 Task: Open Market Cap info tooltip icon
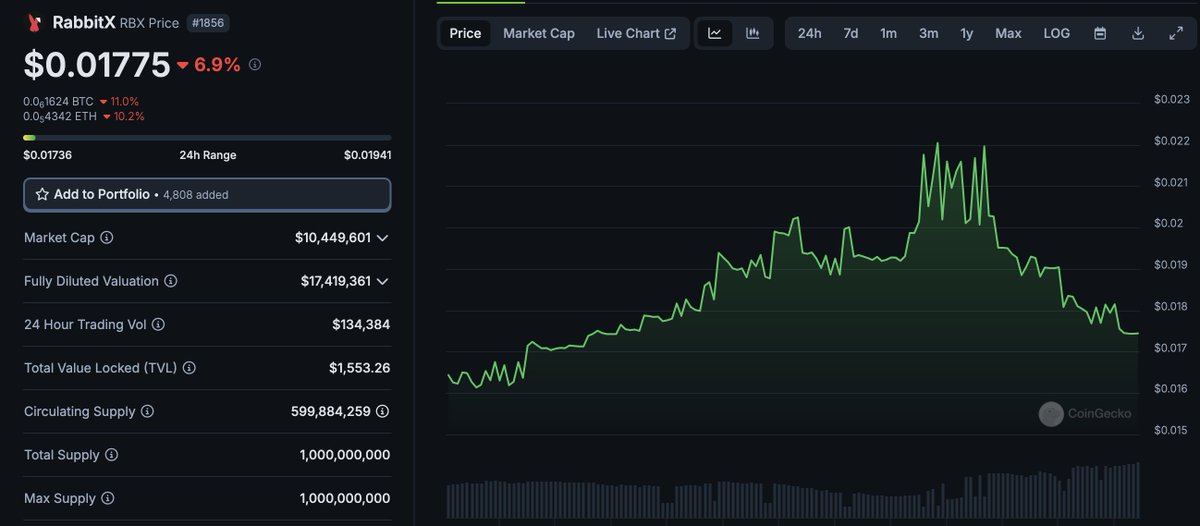pyautogui.click(x=107, y=238)
